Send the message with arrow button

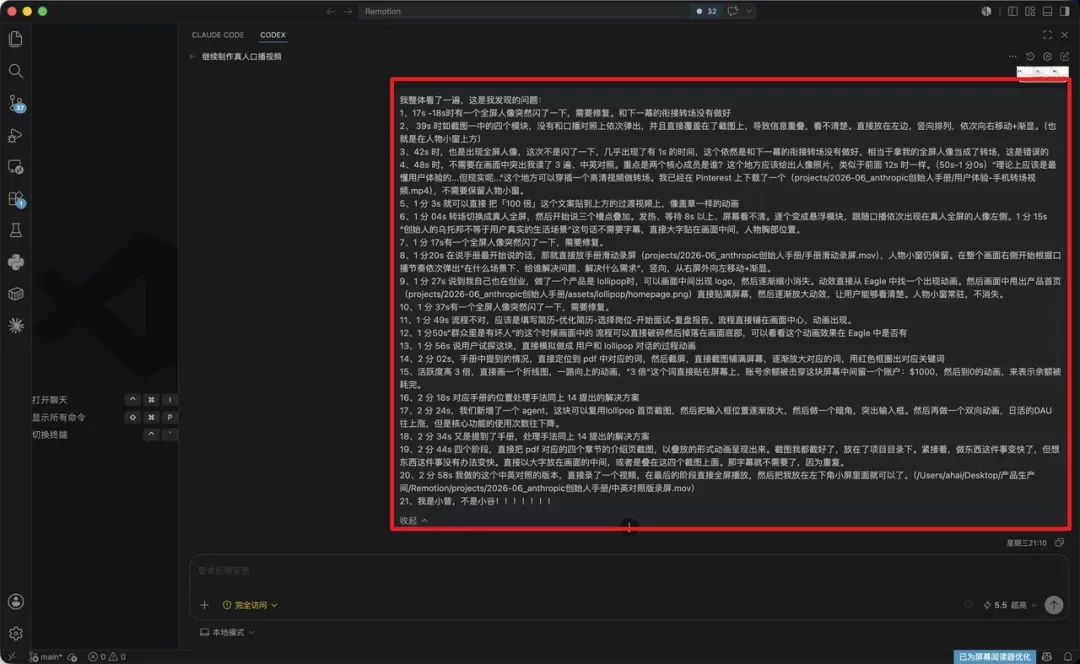pyautogui.click(x=1054, y=605)
